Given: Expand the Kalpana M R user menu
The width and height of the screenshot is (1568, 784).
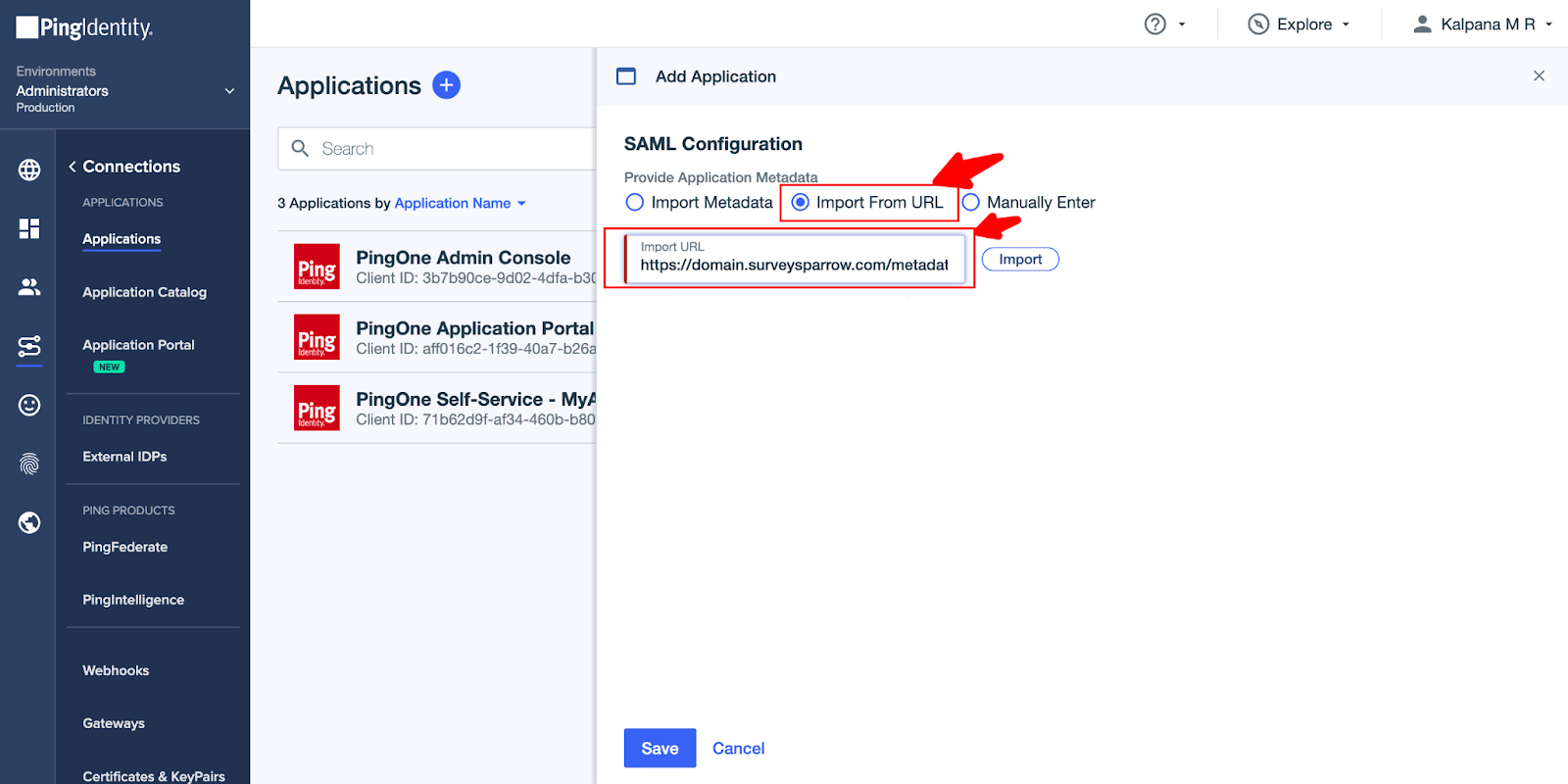Looking at the screenshot, I should pos(1482,24).
